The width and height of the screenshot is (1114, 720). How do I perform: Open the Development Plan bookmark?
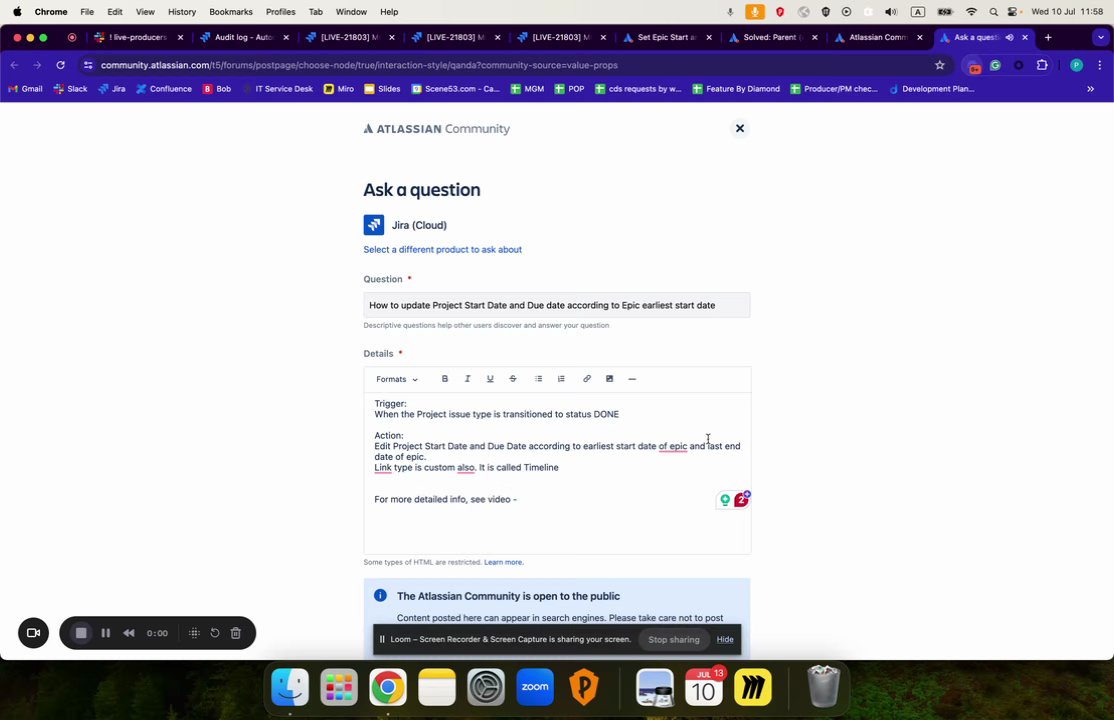932,89
